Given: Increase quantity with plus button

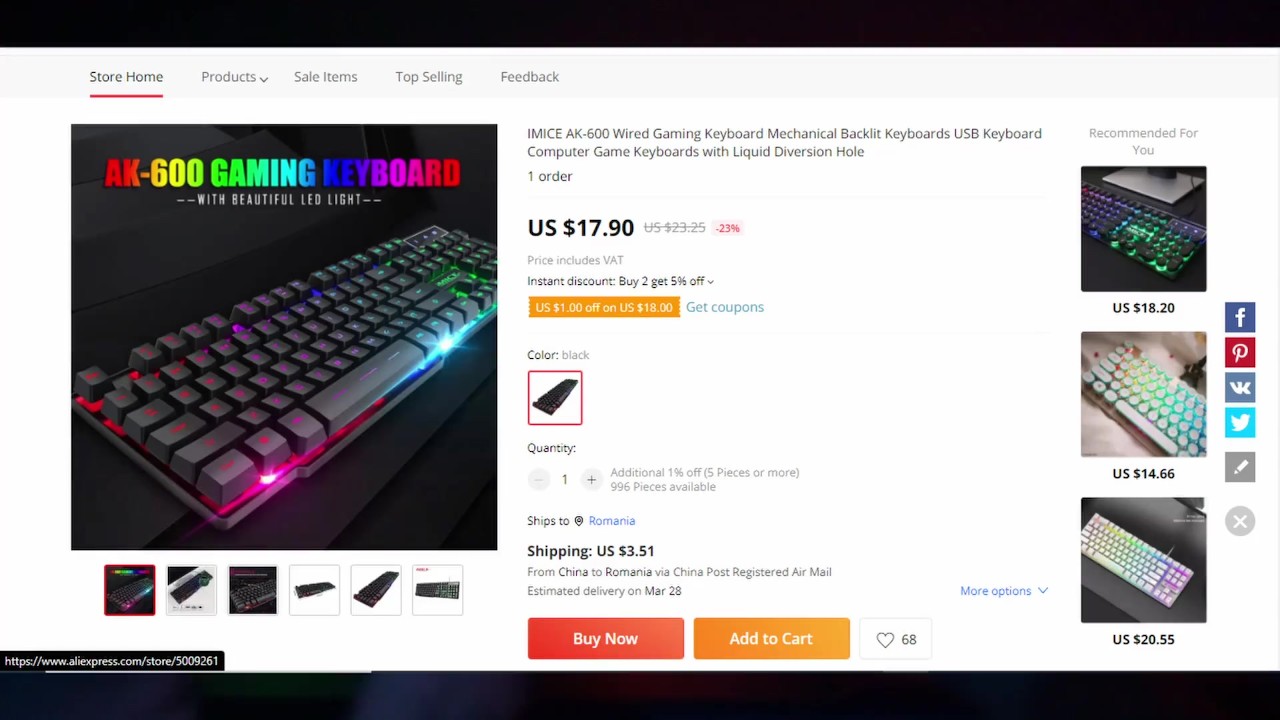Looking at the screenshot, I should (x=591, y=480).
